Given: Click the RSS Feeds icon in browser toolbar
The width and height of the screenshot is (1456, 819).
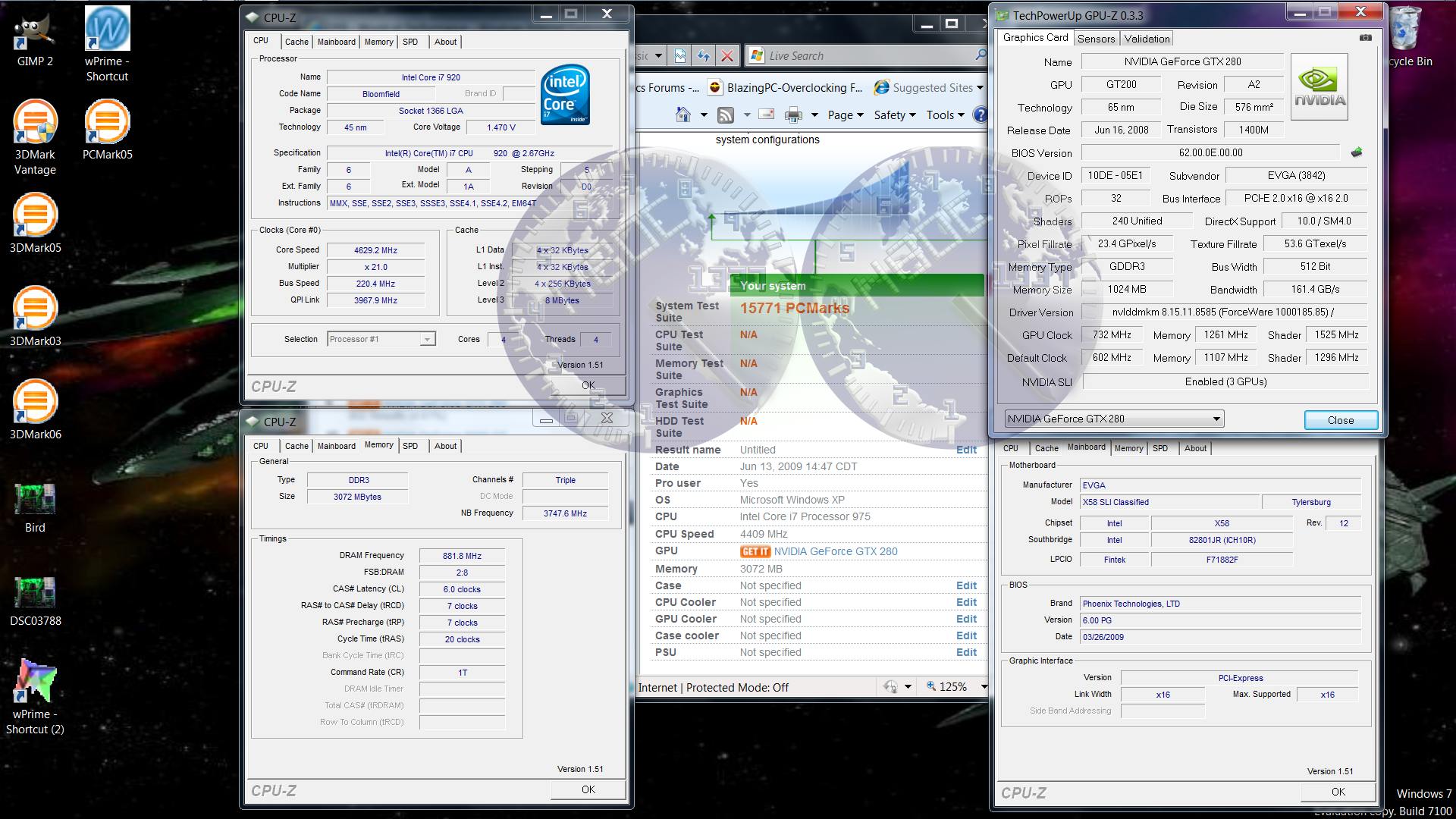Looking at the screenshot, I should pyautogui.click(x=726, y=115).
